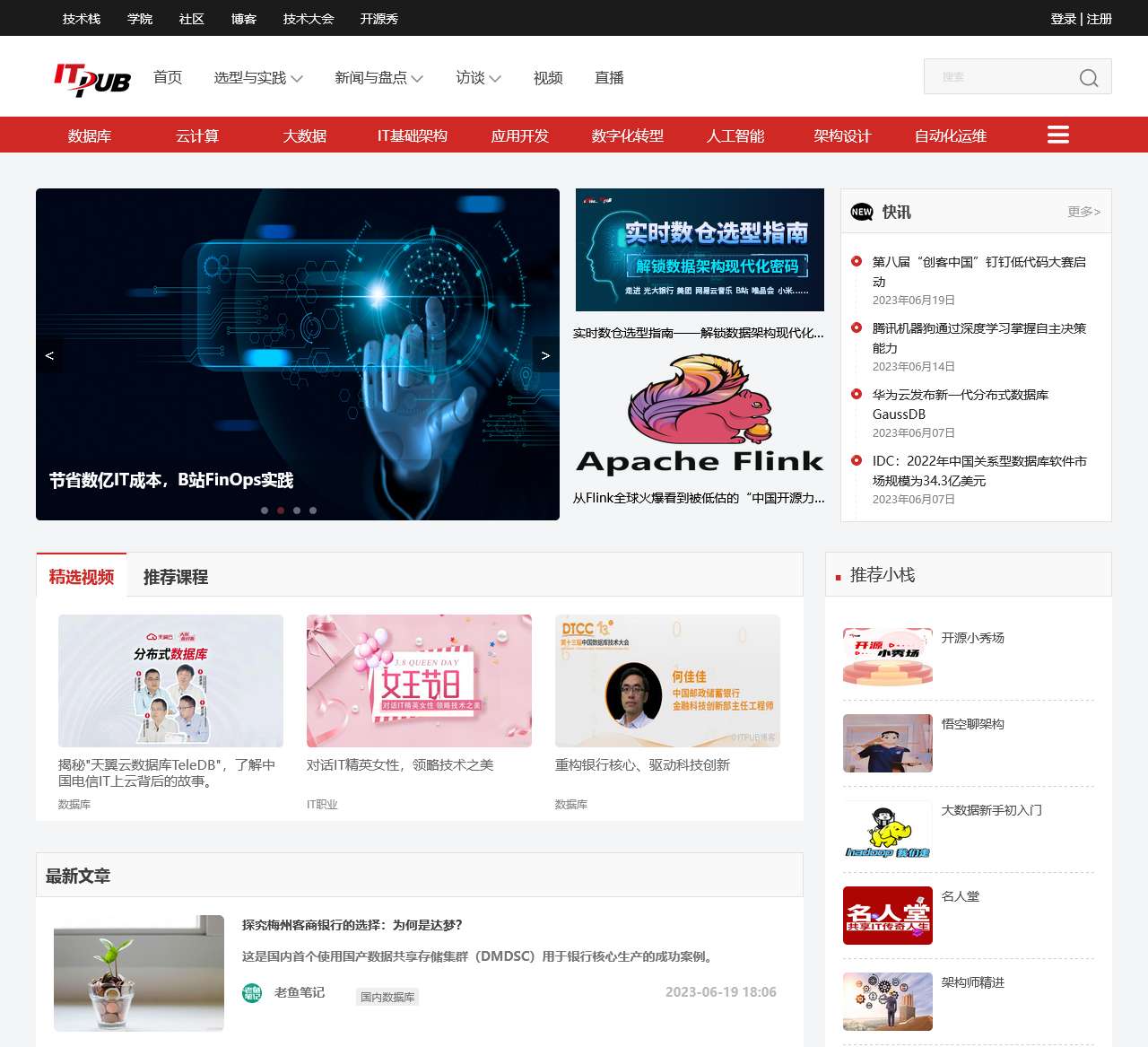
Task: Select the second carousel dot
Action: point(281,510)
